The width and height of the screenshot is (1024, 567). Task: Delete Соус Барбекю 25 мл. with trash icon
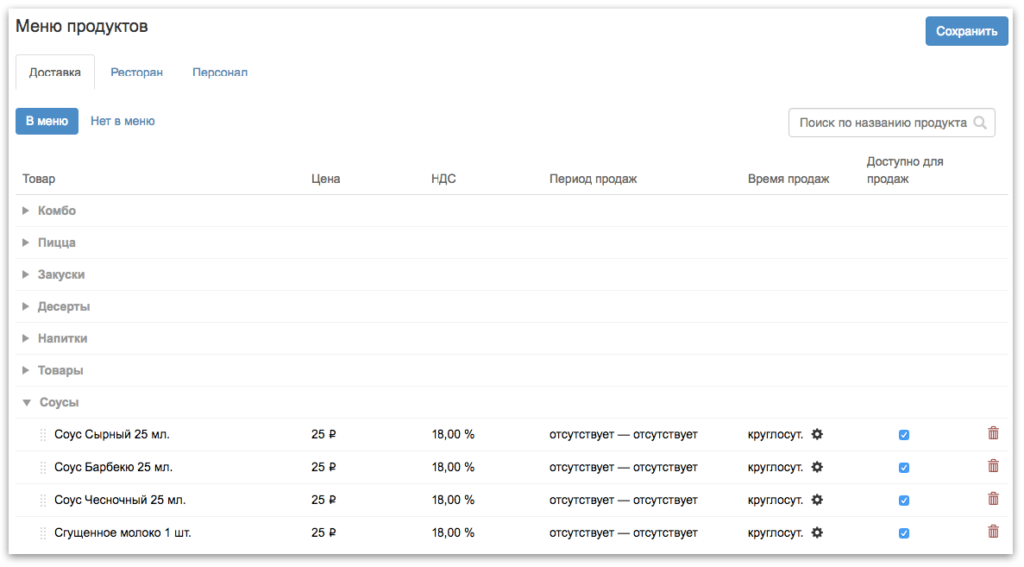coord(993,466)
